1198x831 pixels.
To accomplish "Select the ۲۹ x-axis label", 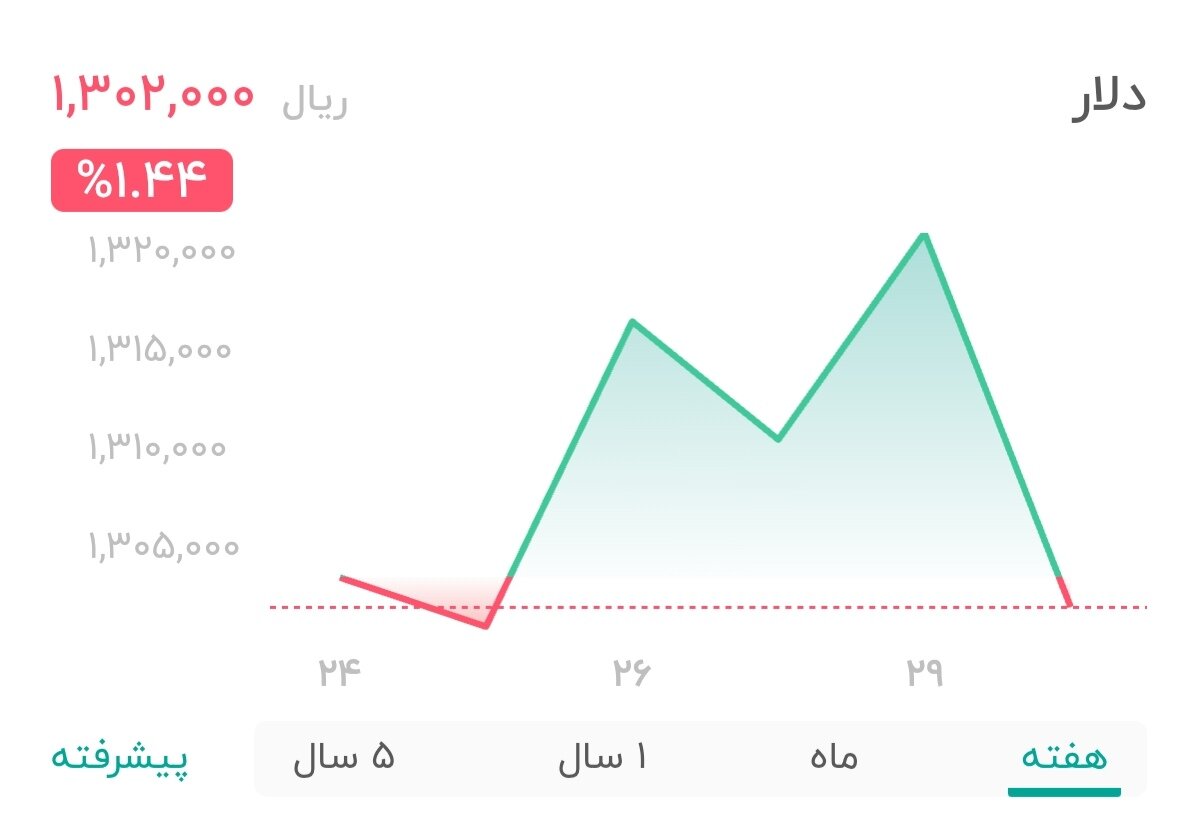I will (925, 670).
